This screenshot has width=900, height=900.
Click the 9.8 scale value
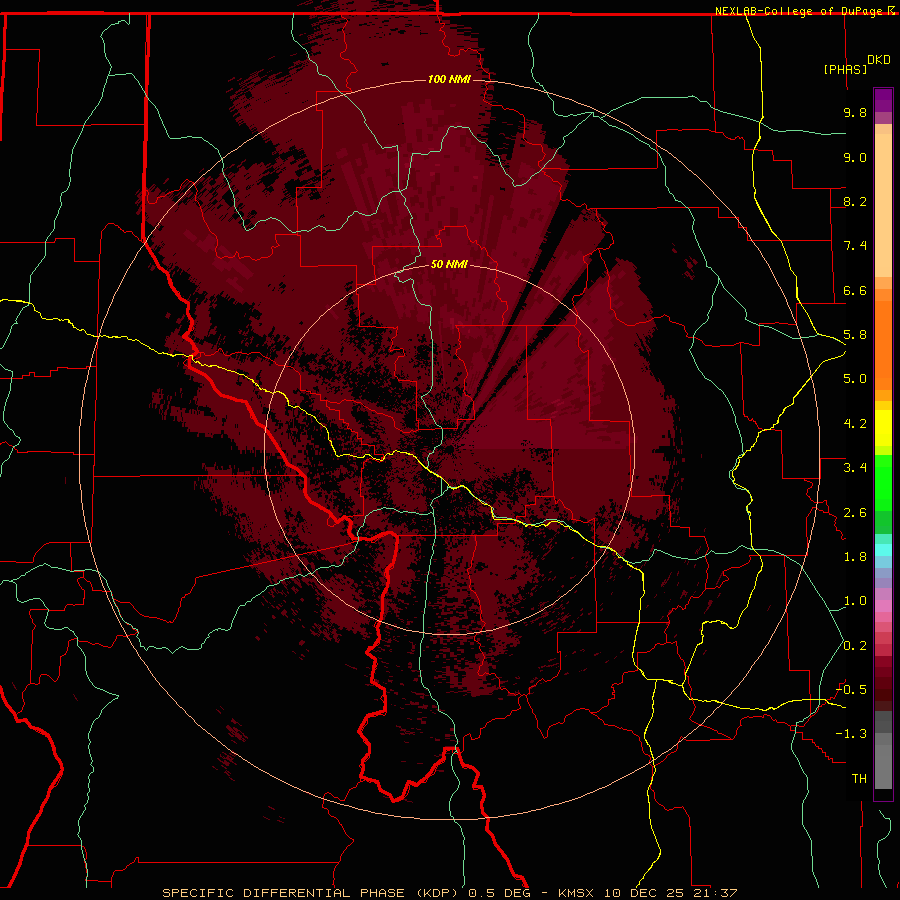[855, 113]
